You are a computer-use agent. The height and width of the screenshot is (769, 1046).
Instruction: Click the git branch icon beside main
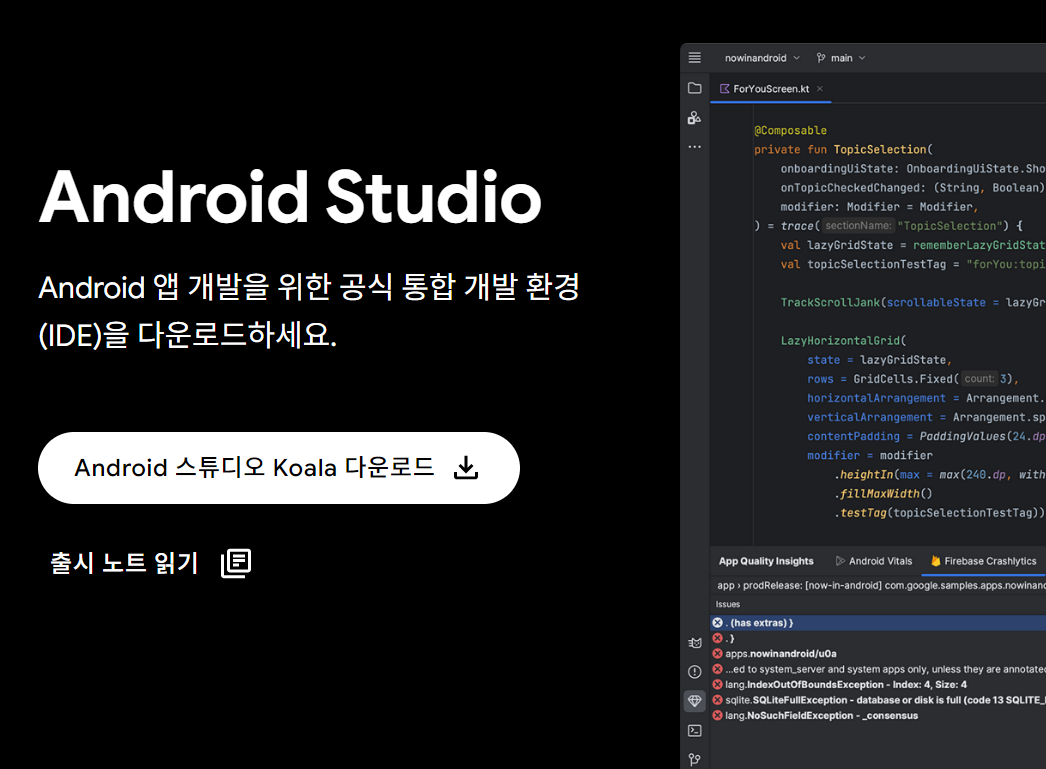point(821,58)
